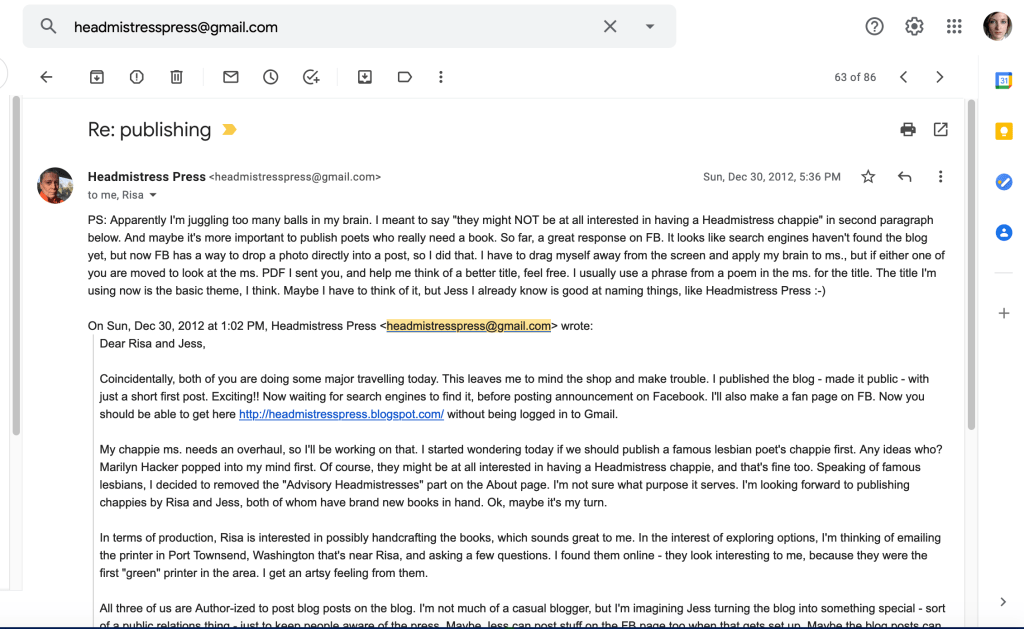The height and width of the screenshot is (629, 1024).
Task: Click inside the mail search field
Action: point(330,27)
